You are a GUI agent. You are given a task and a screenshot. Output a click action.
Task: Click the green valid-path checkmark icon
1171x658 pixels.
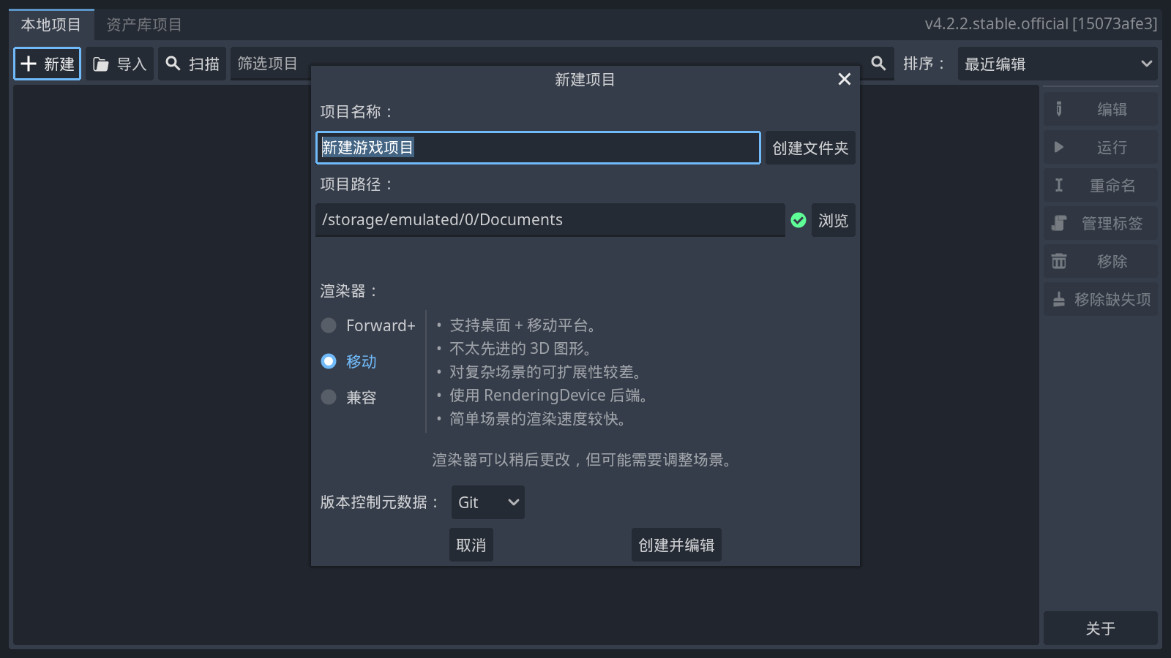click(x=798, y=220)
